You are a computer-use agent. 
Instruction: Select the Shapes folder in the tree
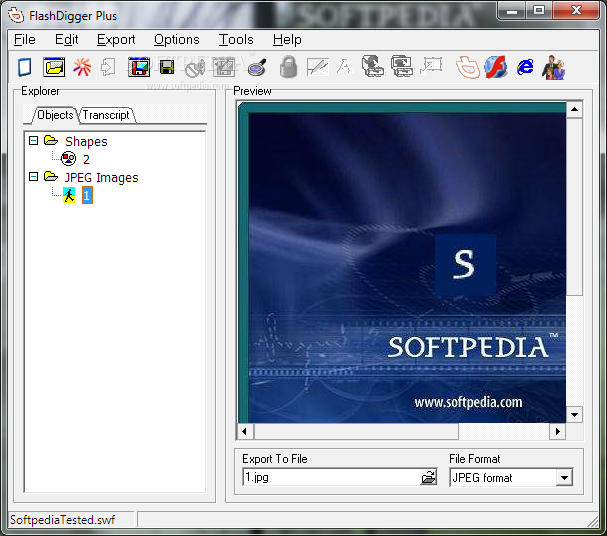coord(86,142)
